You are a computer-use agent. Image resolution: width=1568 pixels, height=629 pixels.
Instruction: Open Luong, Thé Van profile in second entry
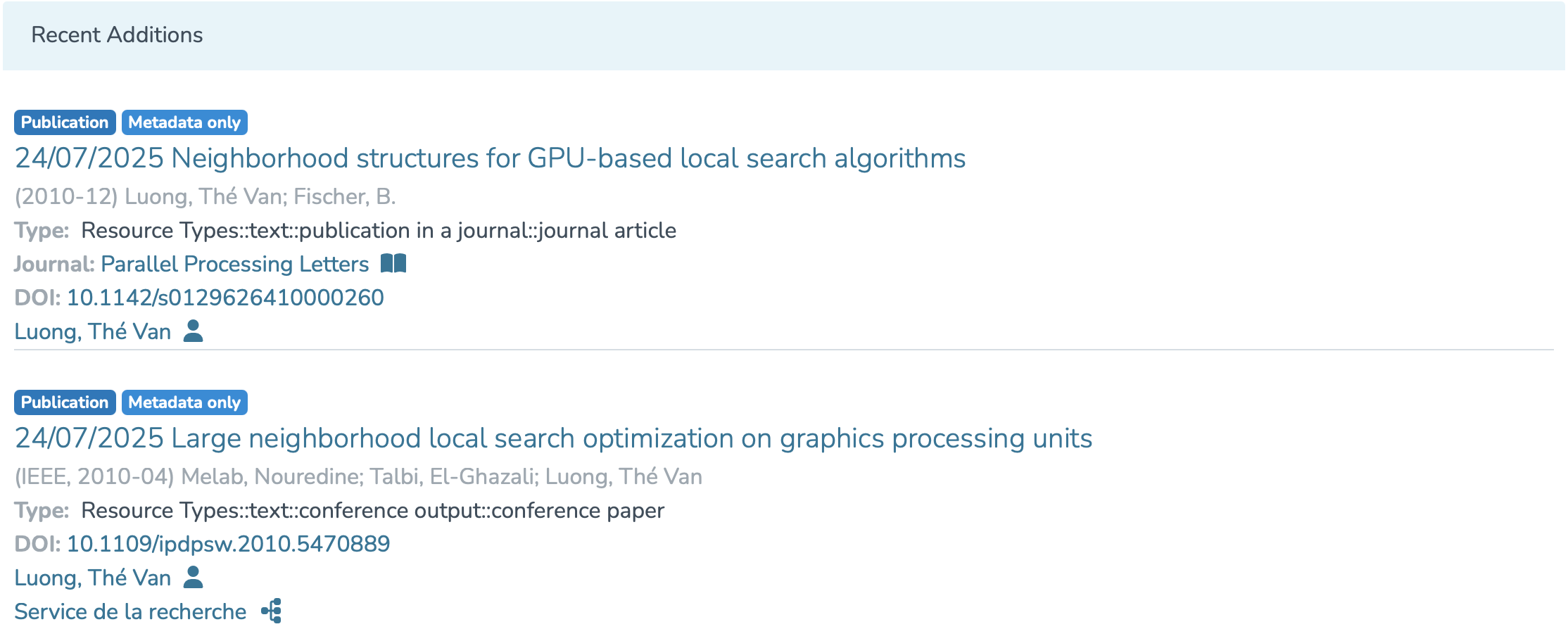[x=93, y=578]
